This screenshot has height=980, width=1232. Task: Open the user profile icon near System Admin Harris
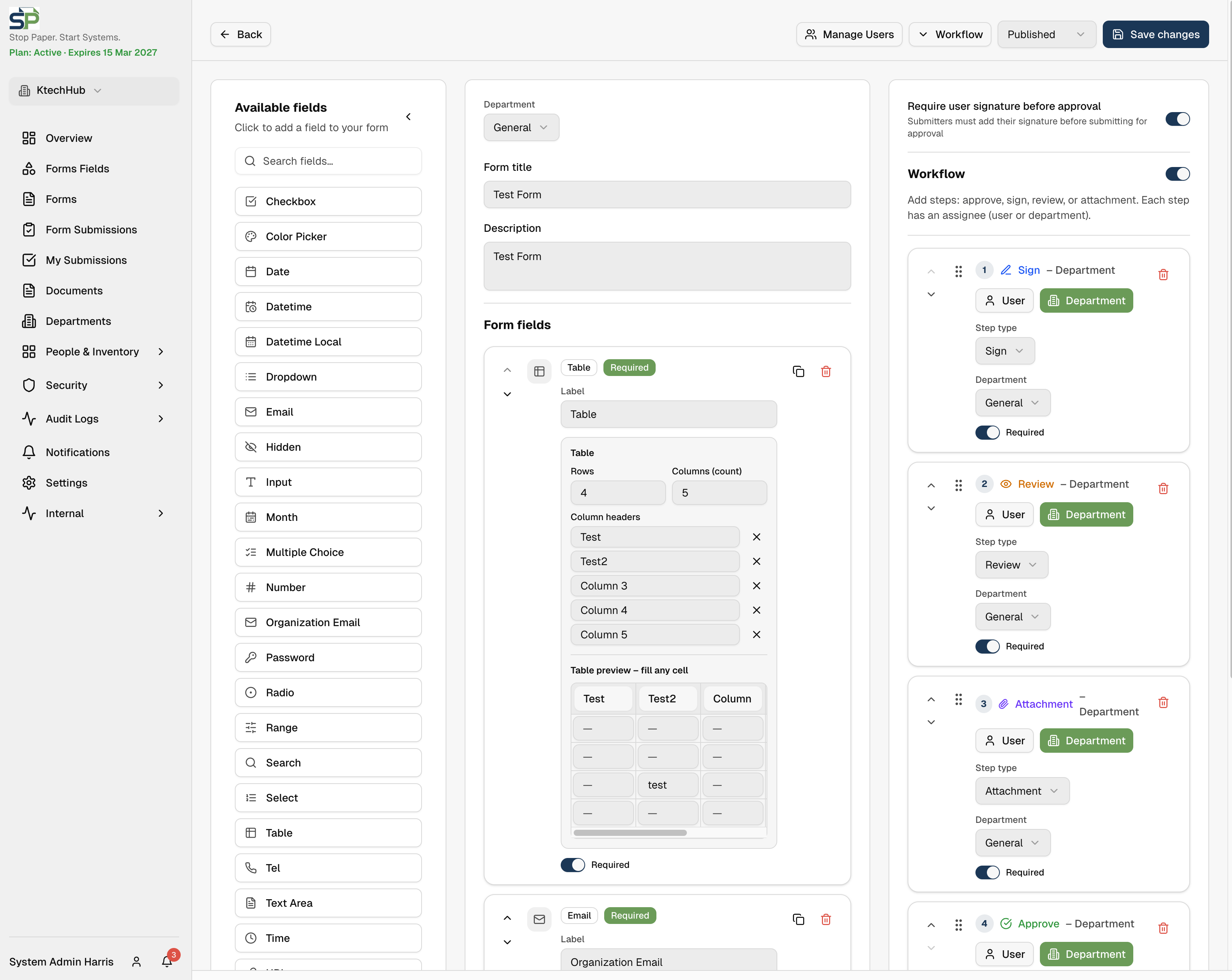136,962
